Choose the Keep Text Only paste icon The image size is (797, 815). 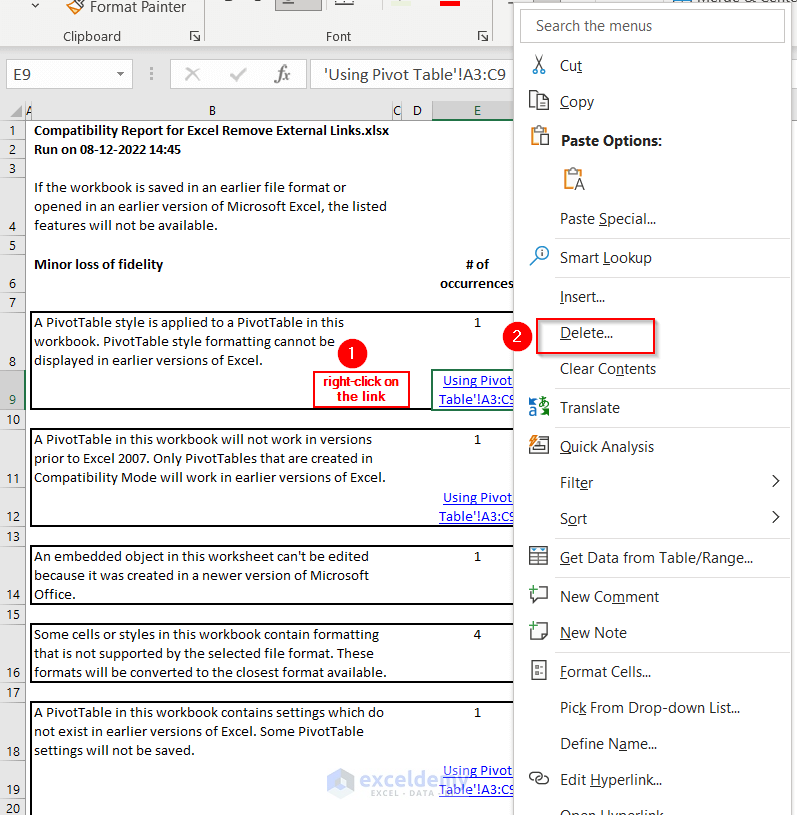pyautogui.click(x=574, y=179)
